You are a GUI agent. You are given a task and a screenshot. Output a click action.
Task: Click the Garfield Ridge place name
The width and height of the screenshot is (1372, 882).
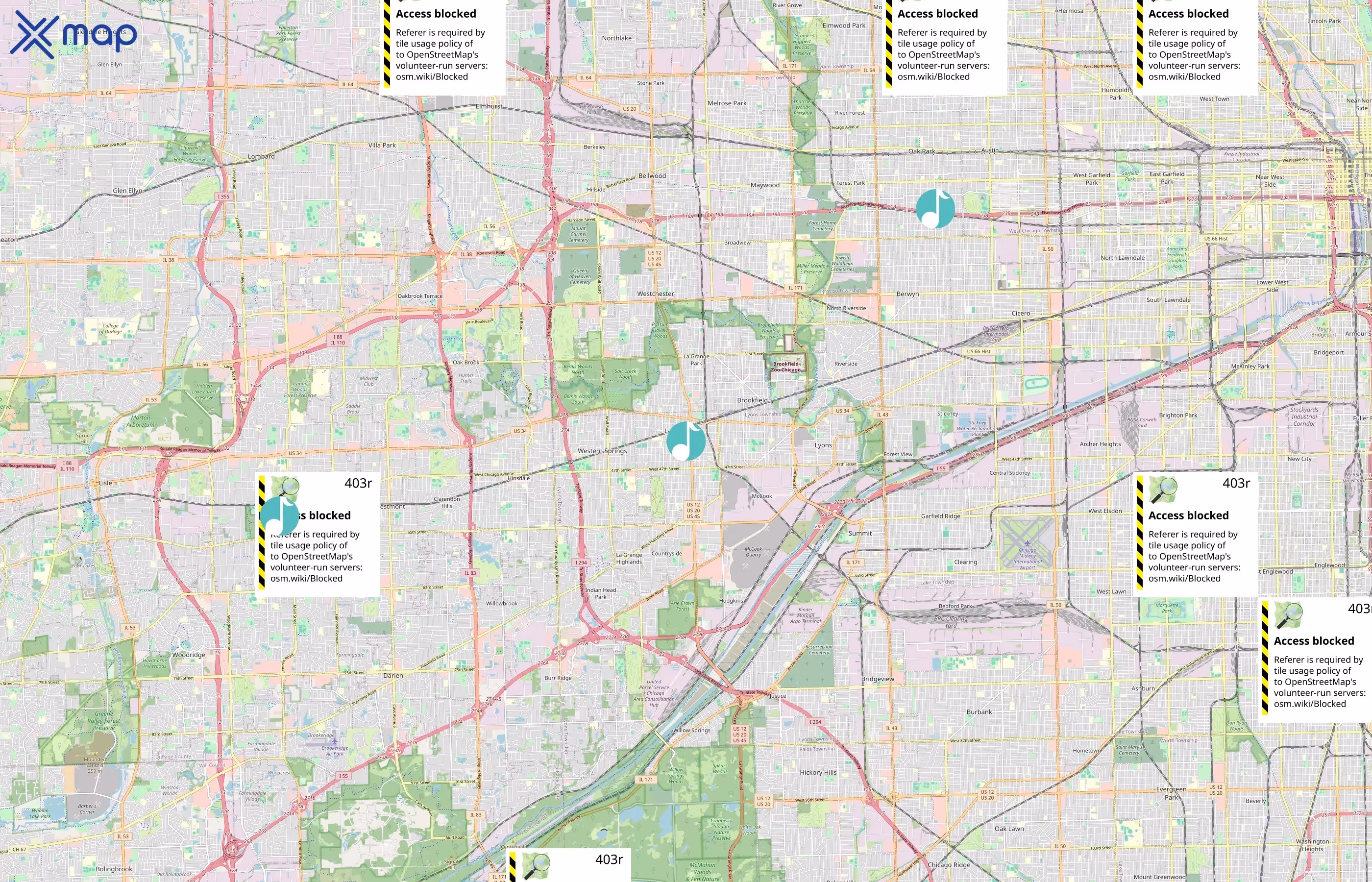pos(941,516)
